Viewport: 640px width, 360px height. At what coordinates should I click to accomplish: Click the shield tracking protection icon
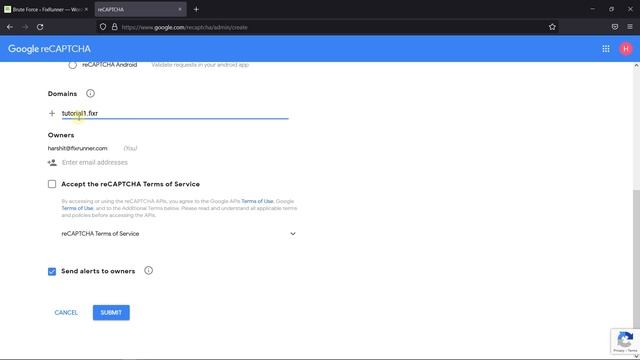[x=103, y=27]
